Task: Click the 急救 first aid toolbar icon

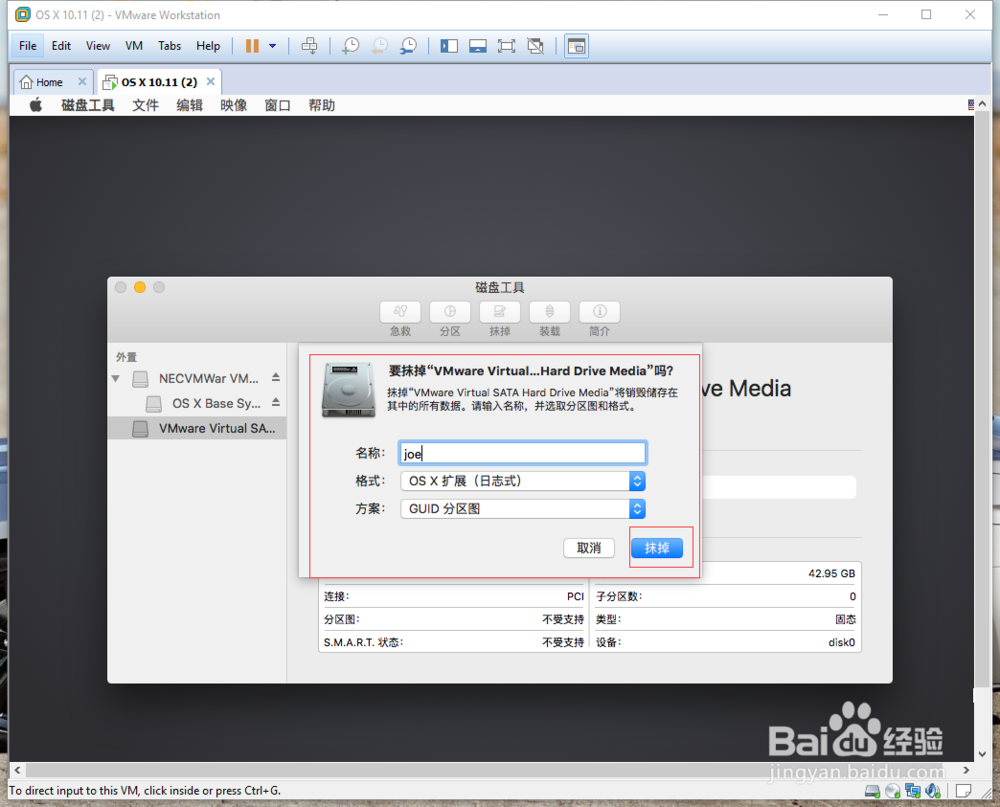Action: pyautogui.click(x=401, y=312)
